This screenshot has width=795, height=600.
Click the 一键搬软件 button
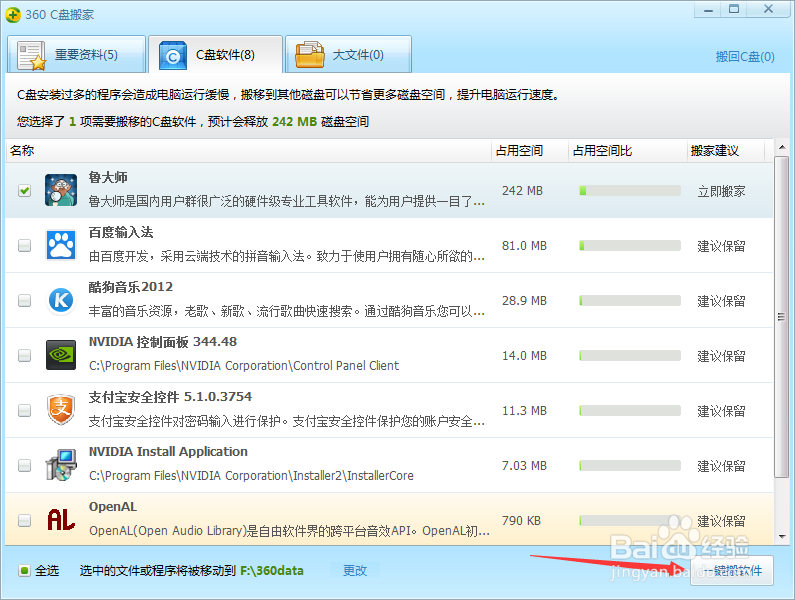point(732,571)
